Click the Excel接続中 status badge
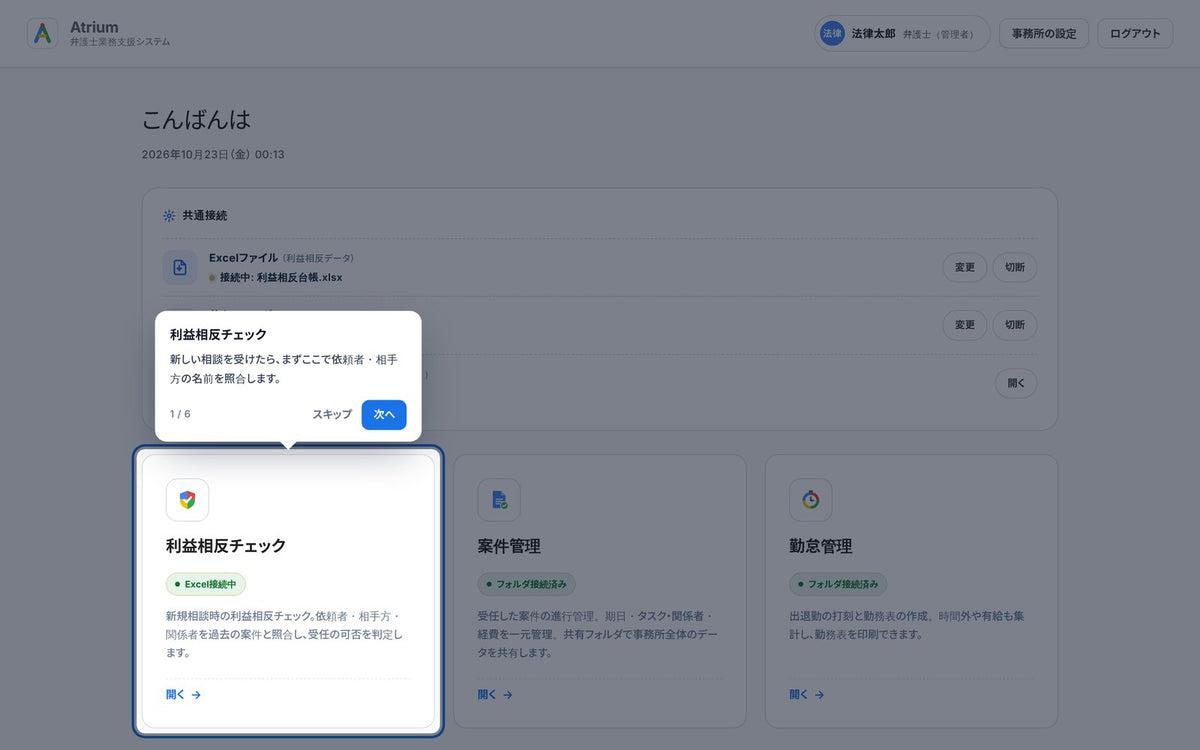The image size is (1200, 750). point(206,584)
